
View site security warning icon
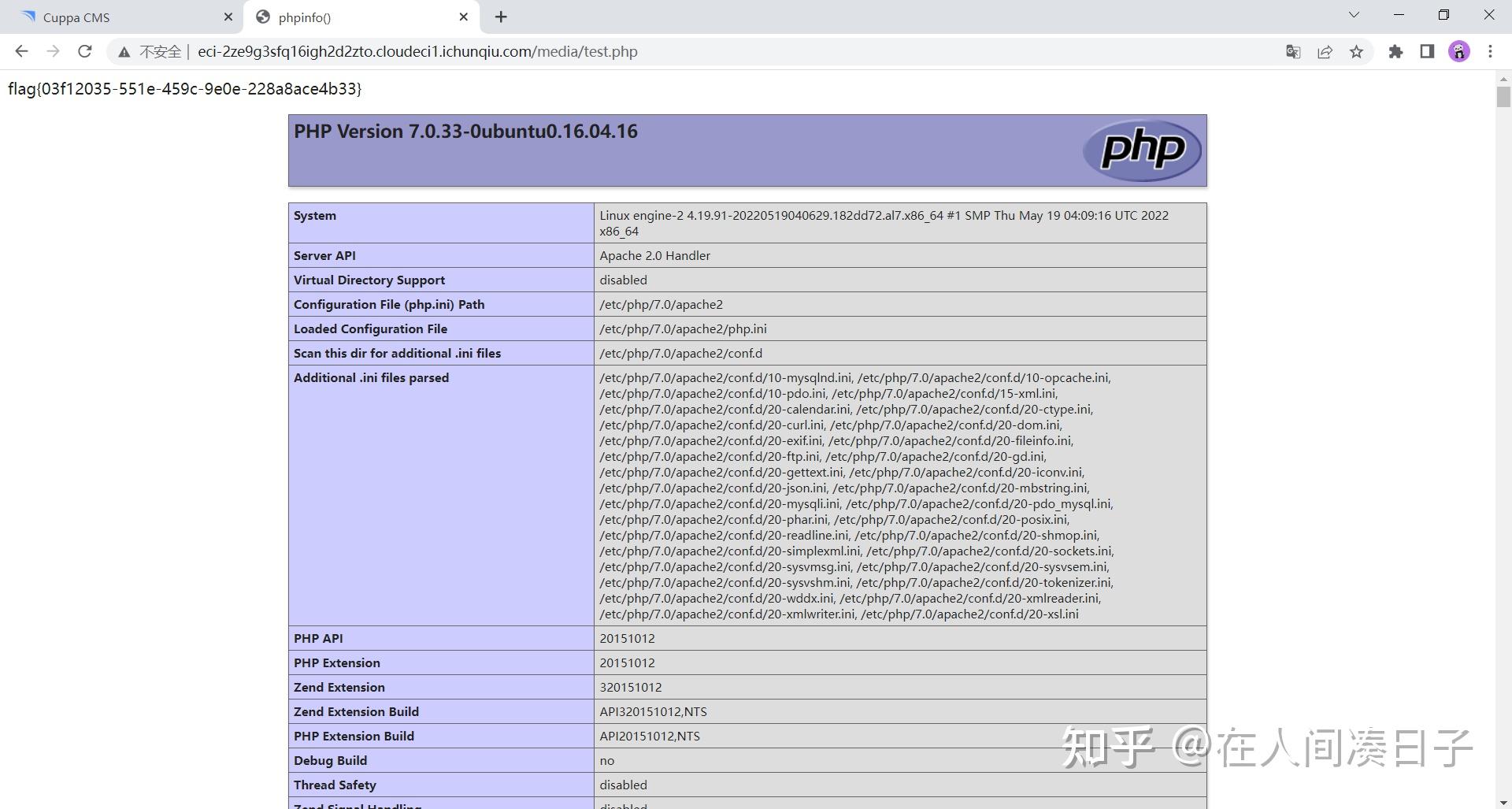124,51
